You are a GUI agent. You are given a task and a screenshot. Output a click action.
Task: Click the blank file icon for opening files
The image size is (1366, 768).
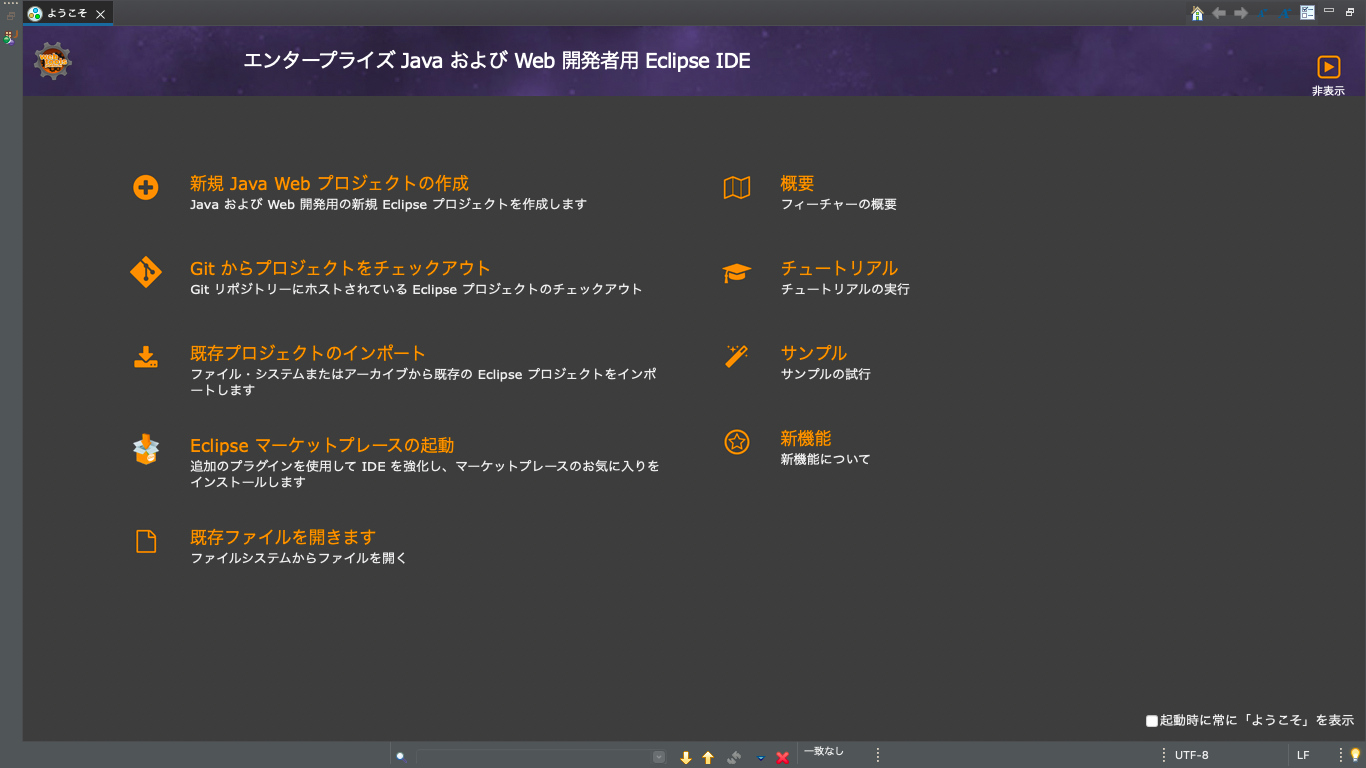pos(146,541)
